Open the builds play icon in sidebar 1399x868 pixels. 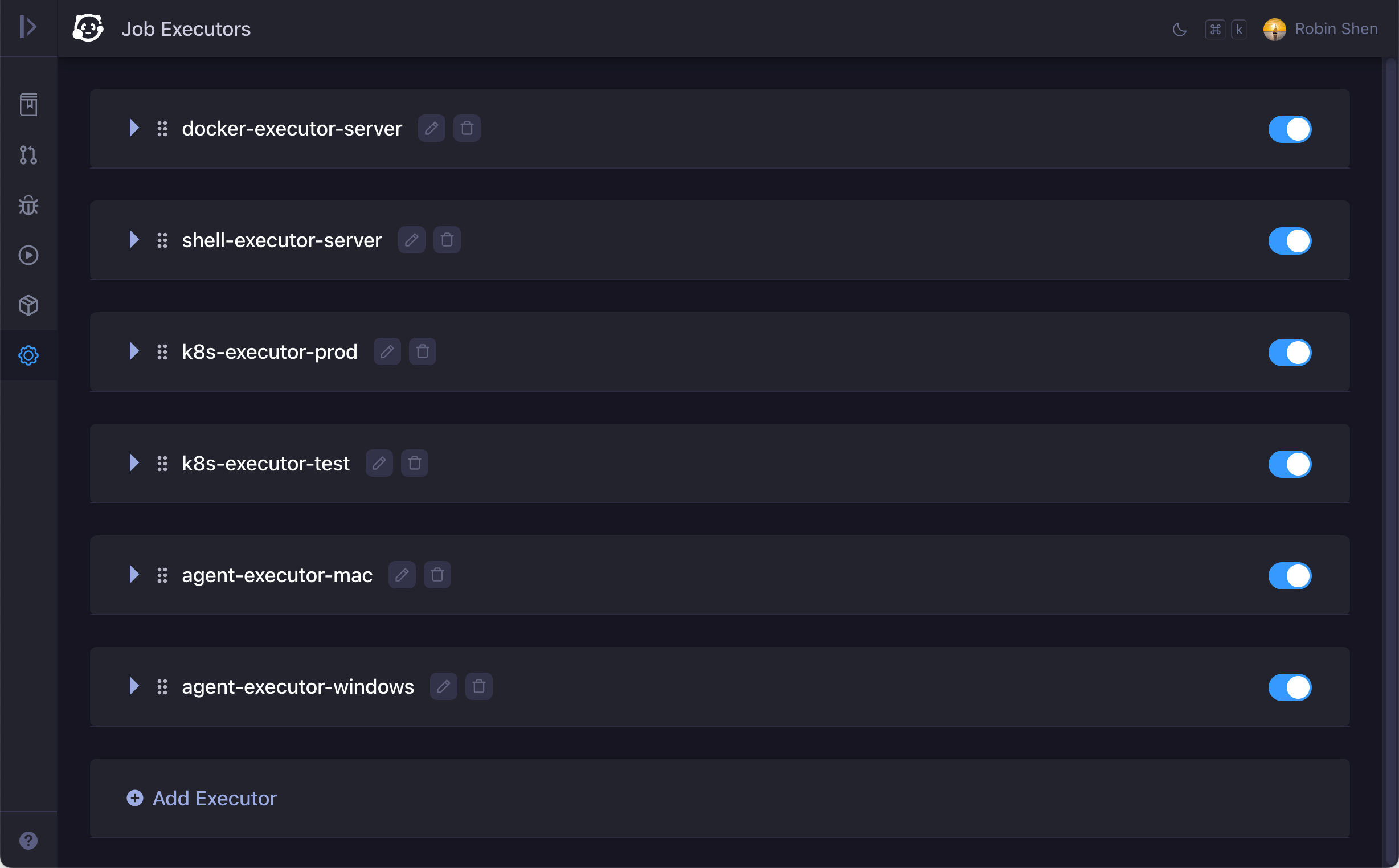[x=28, y=255]
